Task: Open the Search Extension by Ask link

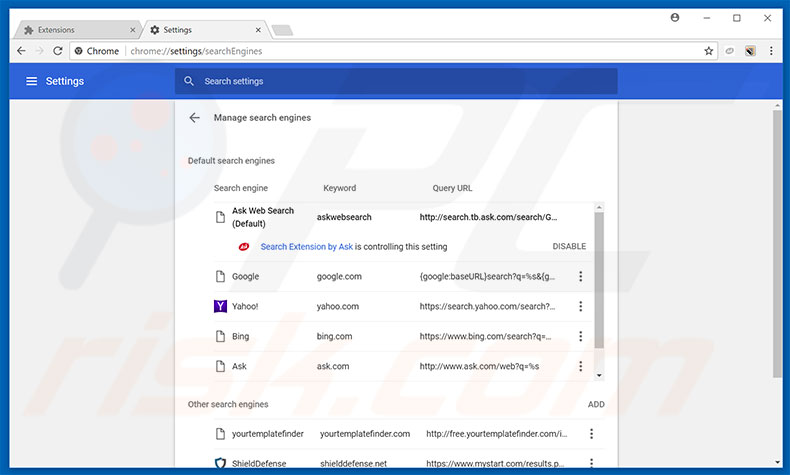Action: coord(306,246)
